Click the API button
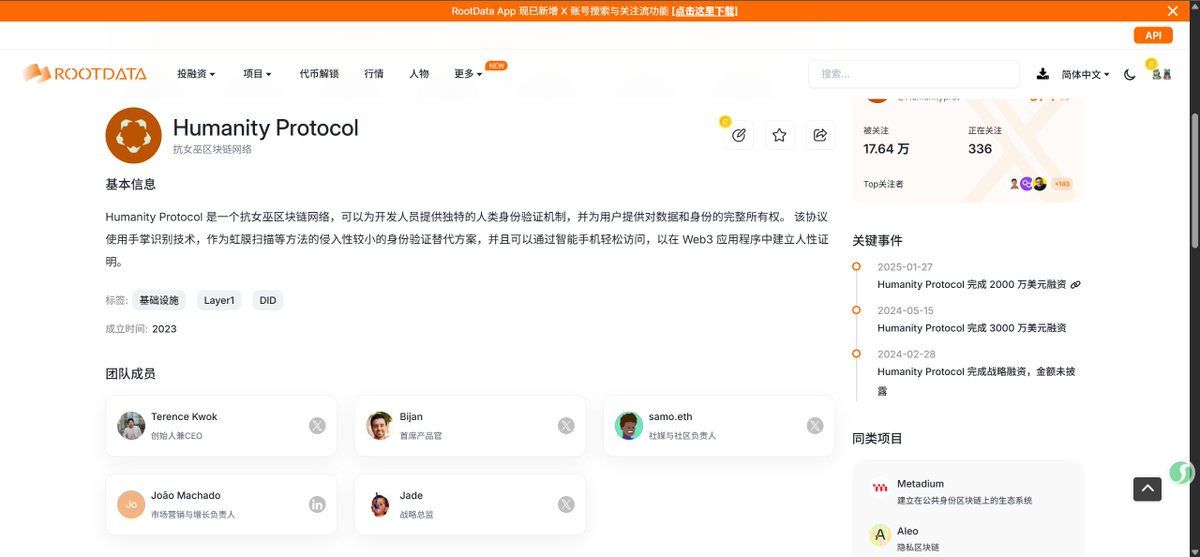The height and width of the screenshot is (557, 1200). click(1153, 35)
